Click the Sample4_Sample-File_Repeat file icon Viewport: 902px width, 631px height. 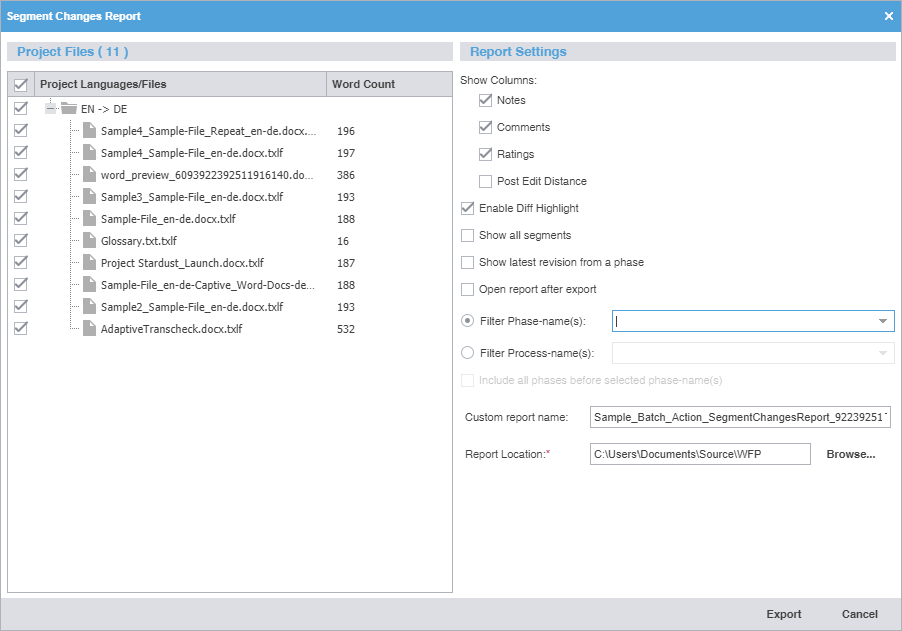[90, 130]
